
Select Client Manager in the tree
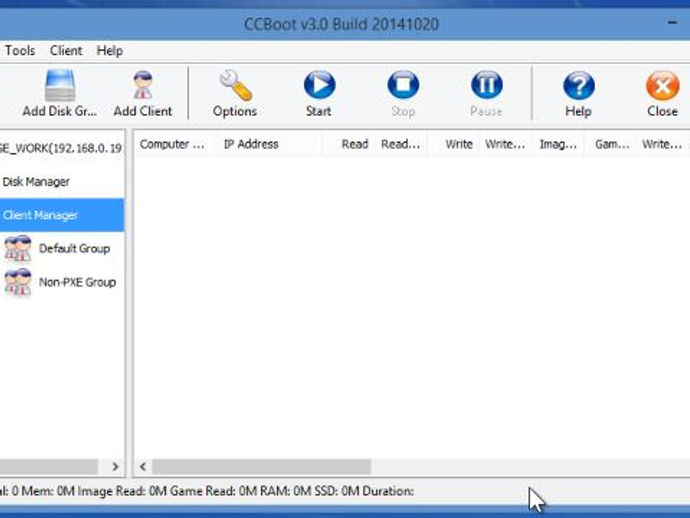(62, 215)
